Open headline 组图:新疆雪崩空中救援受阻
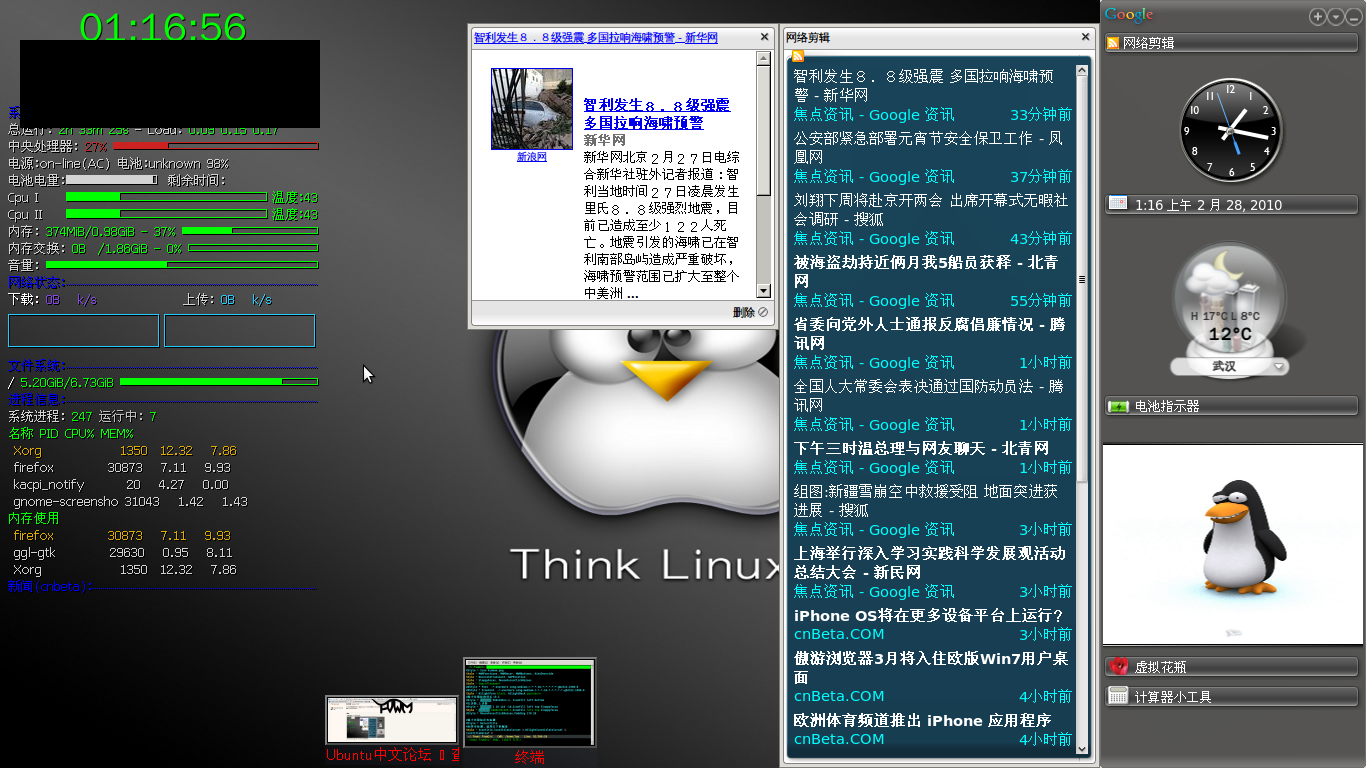The width and height of the screenshot is (1366, 768). point(926,500)
